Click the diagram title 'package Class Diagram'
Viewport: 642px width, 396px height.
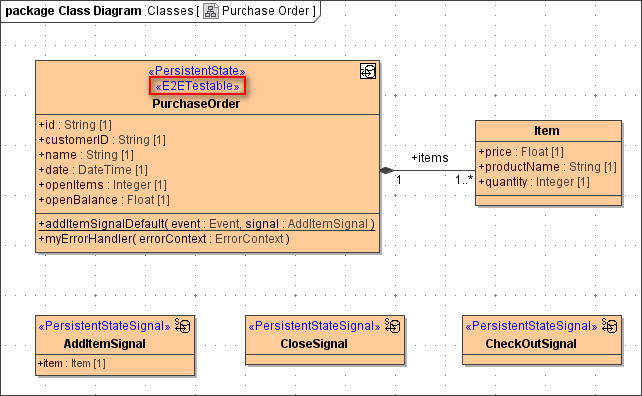(x=73, y=11)
